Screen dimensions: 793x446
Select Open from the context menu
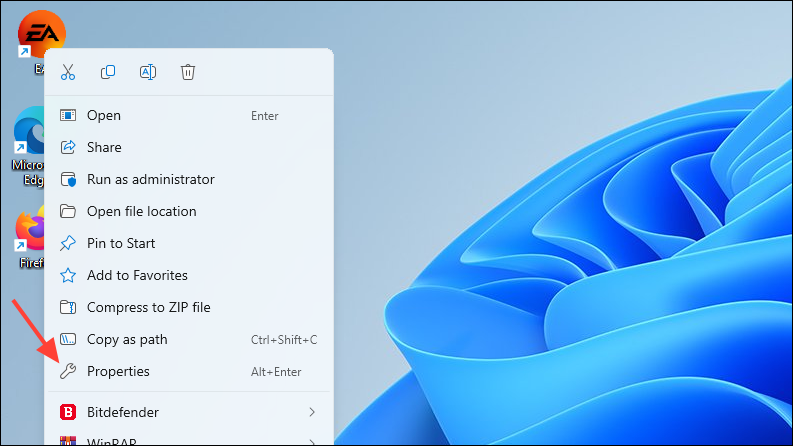[x=189, y=115]
